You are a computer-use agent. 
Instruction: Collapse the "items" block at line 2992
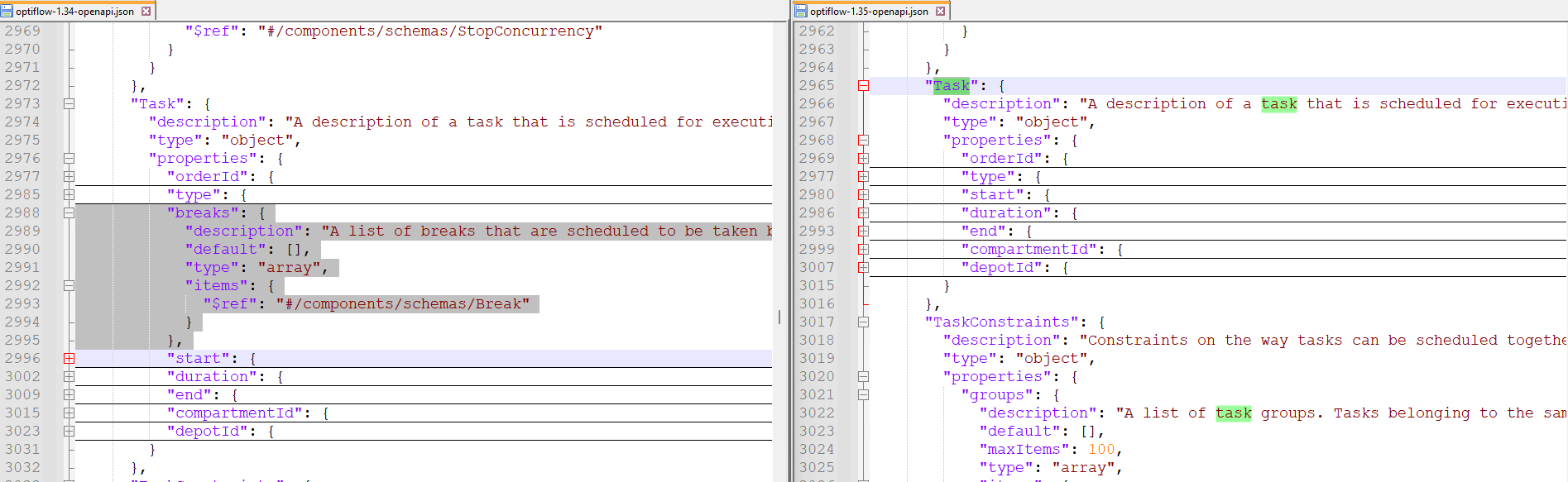(x=69, y=286)
